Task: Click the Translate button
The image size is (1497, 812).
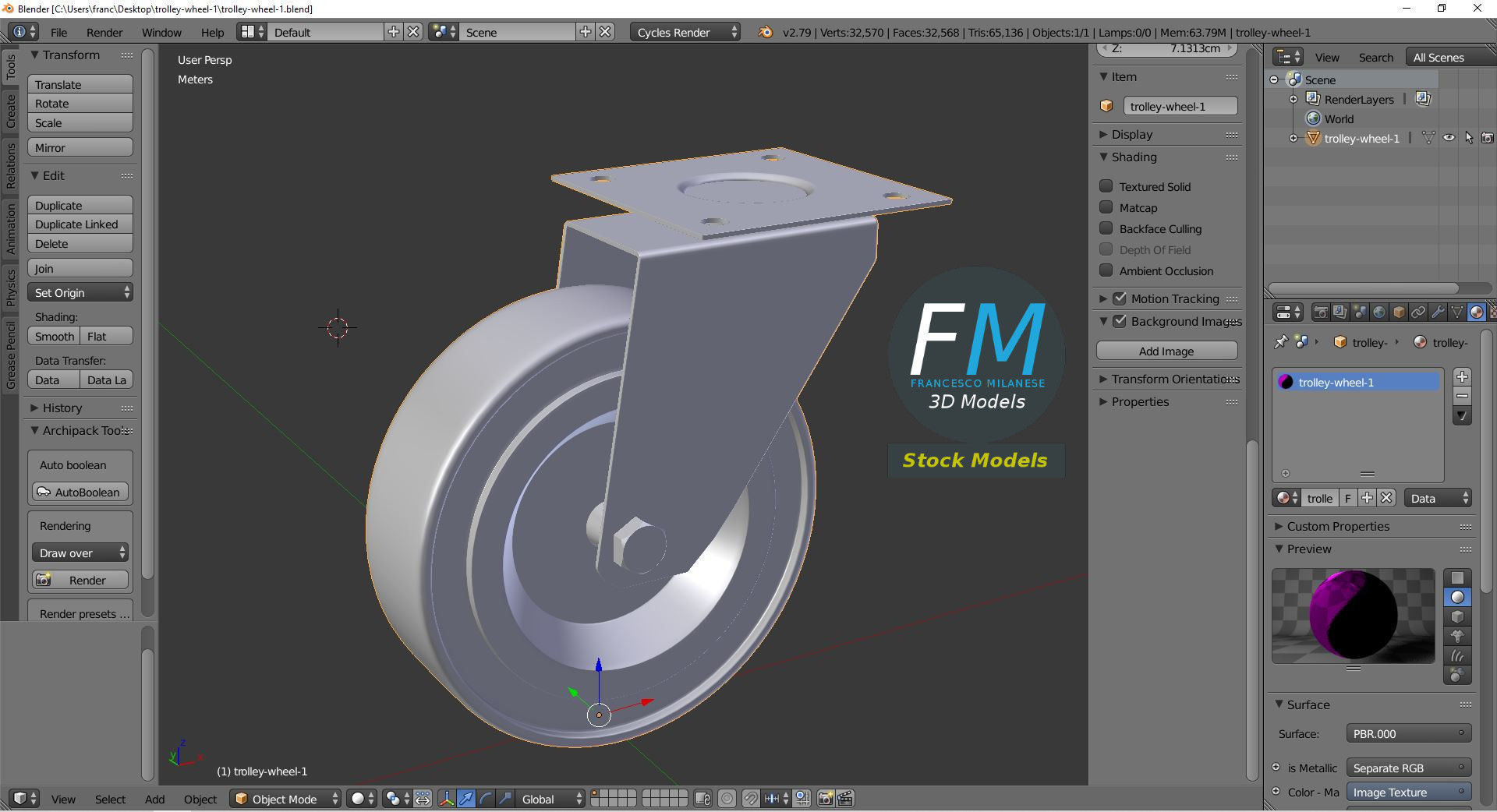Action: pyautogui.click(x=80, y=84)
